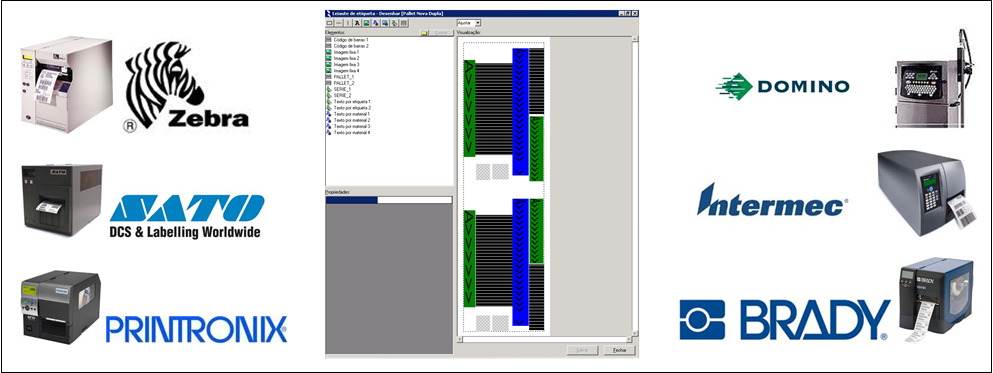Select SERIE_1 element
This screenshot has width=993, height=373.
[x=342, y=89]
